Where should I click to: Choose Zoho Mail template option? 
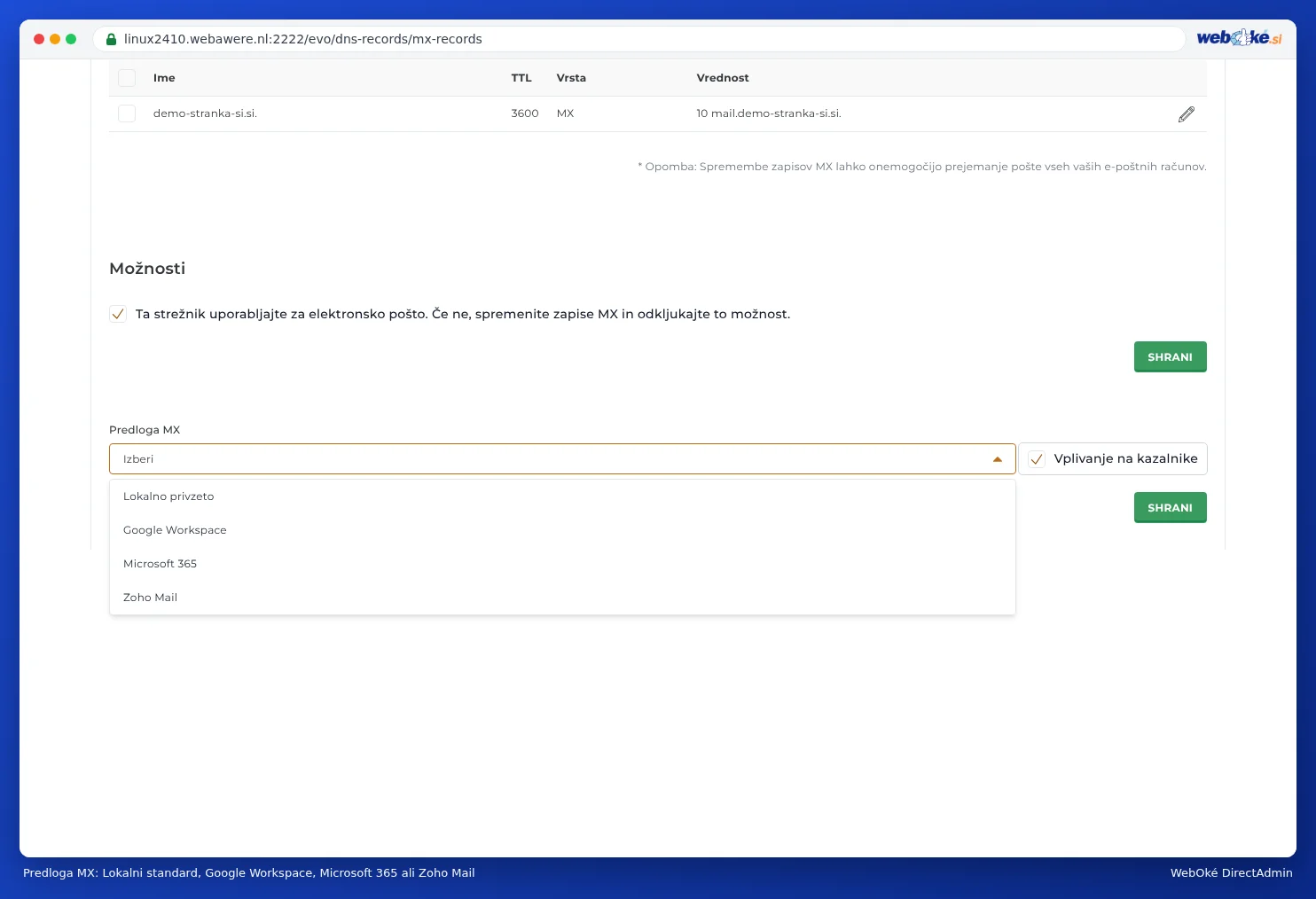562,598
